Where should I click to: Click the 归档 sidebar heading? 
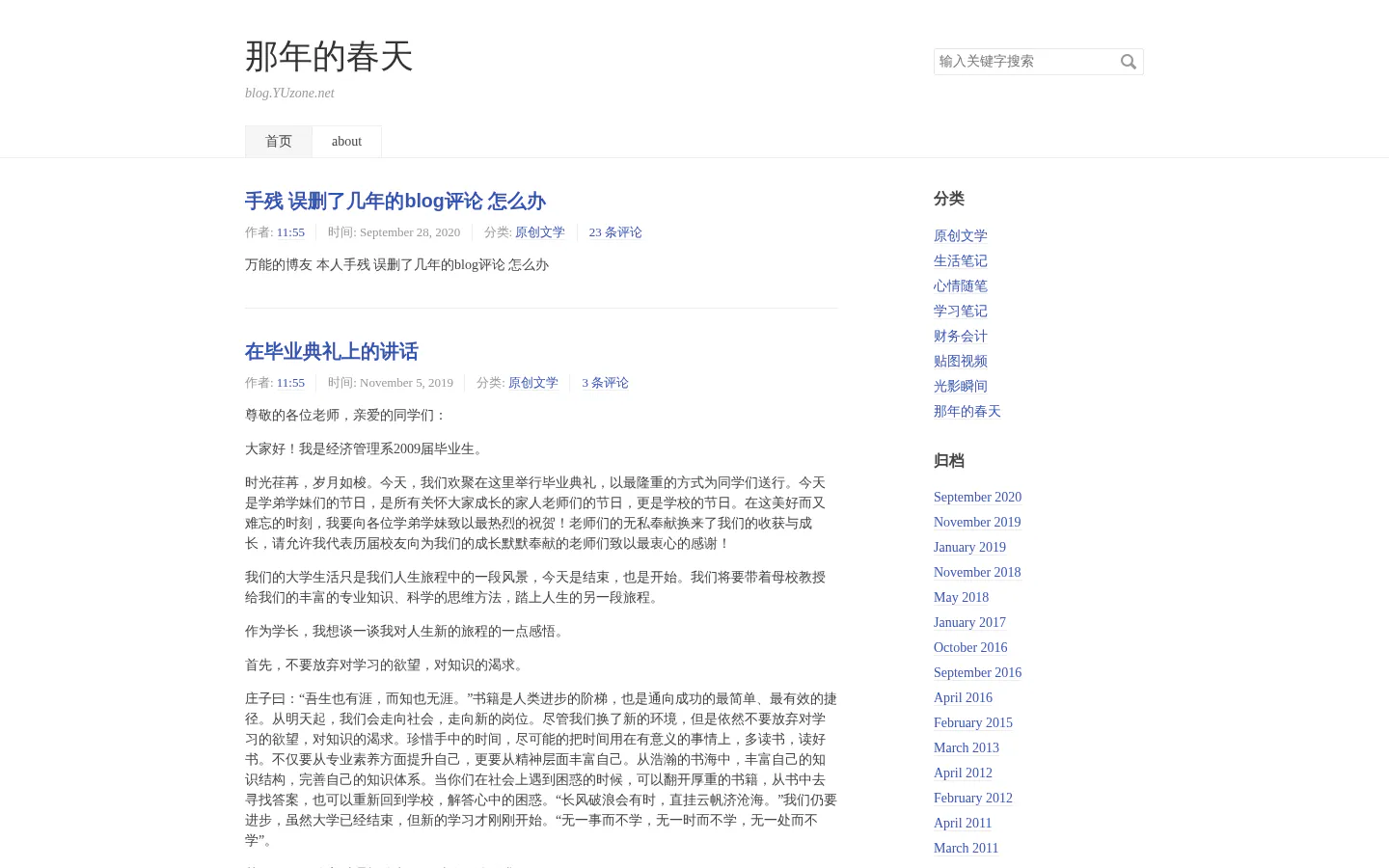(949, 461)
